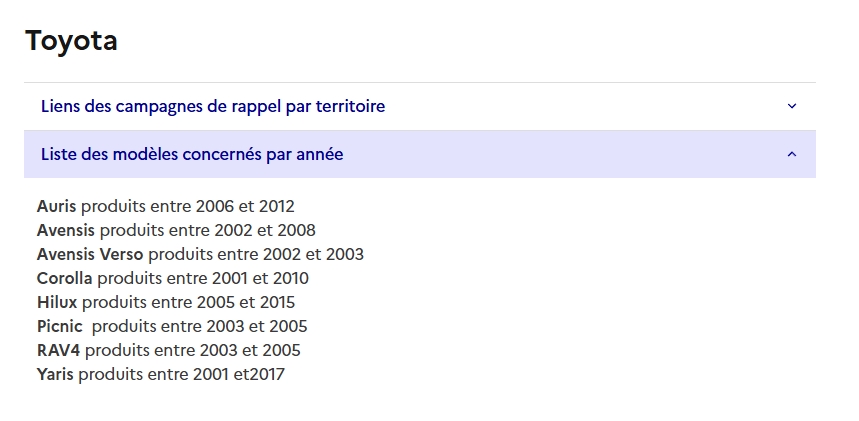
Task: Open "Liens des campagnes de rappel par territoire" section
Action: coord(213,106)
